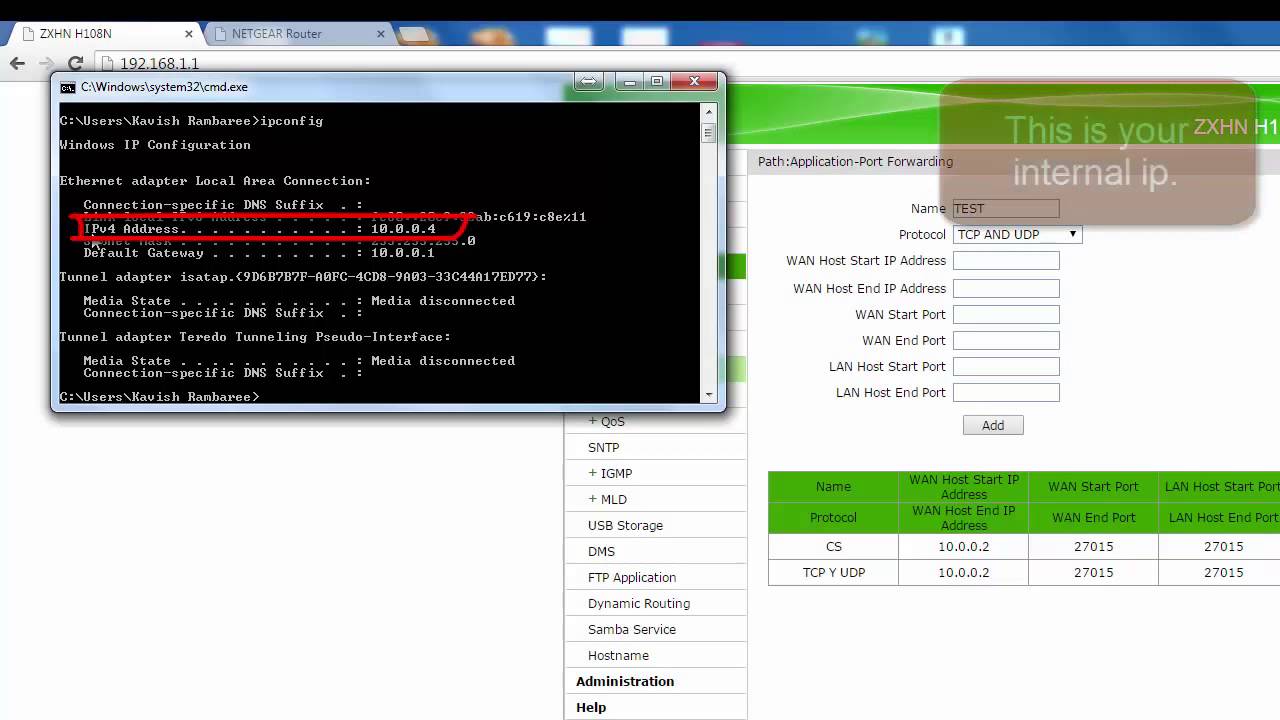Open the Help section
Image resolution: width=1280 pixels, height=720 pixels.
click(591, 708)
